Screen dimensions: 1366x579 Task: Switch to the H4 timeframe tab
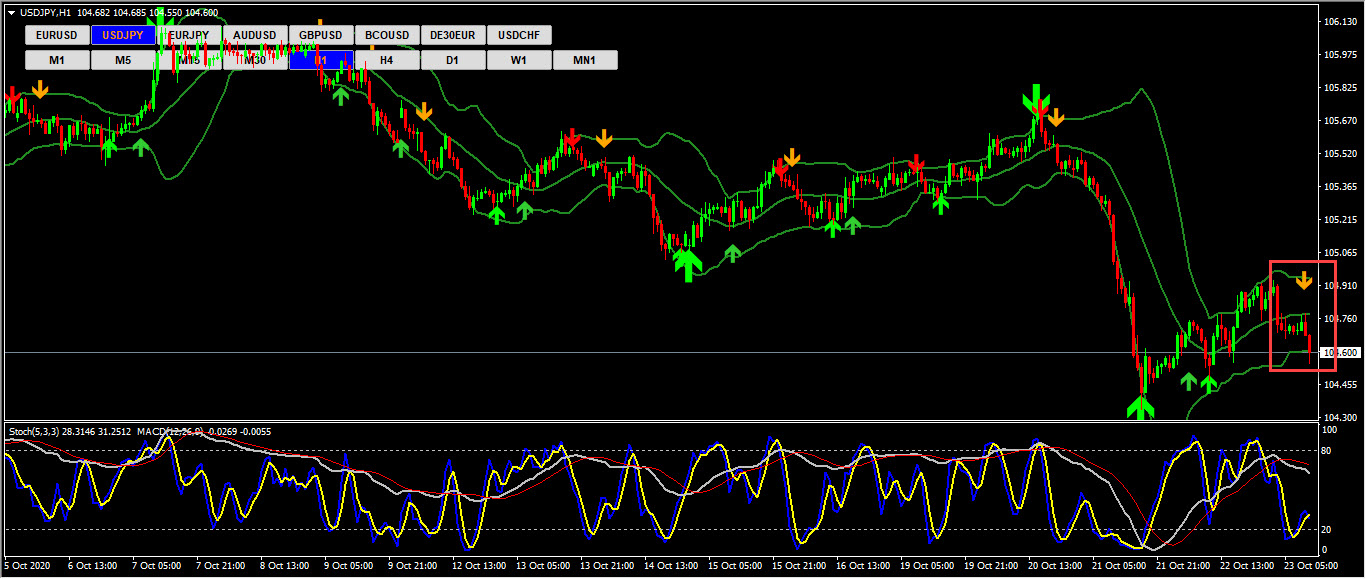click(386, 60)
